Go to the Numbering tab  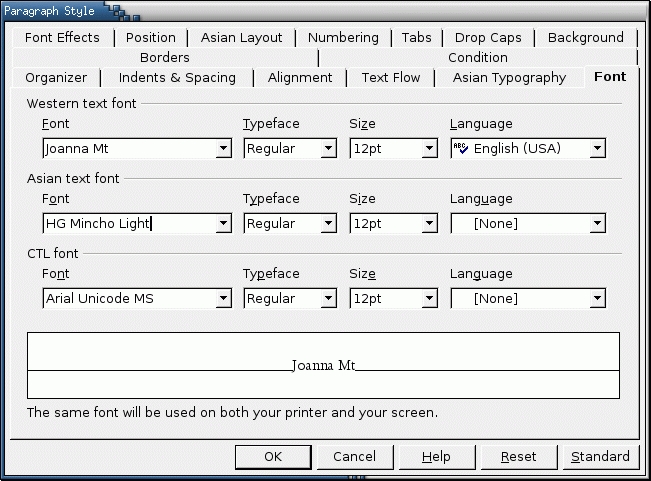(x=343, y=38)
